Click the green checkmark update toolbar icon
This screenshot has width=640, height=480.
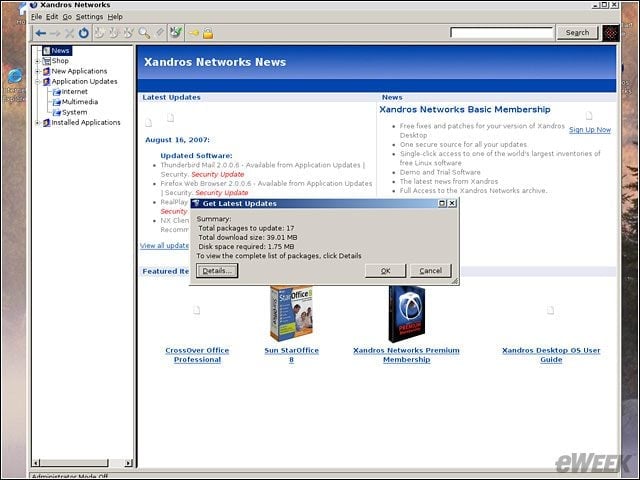[176, 32]
